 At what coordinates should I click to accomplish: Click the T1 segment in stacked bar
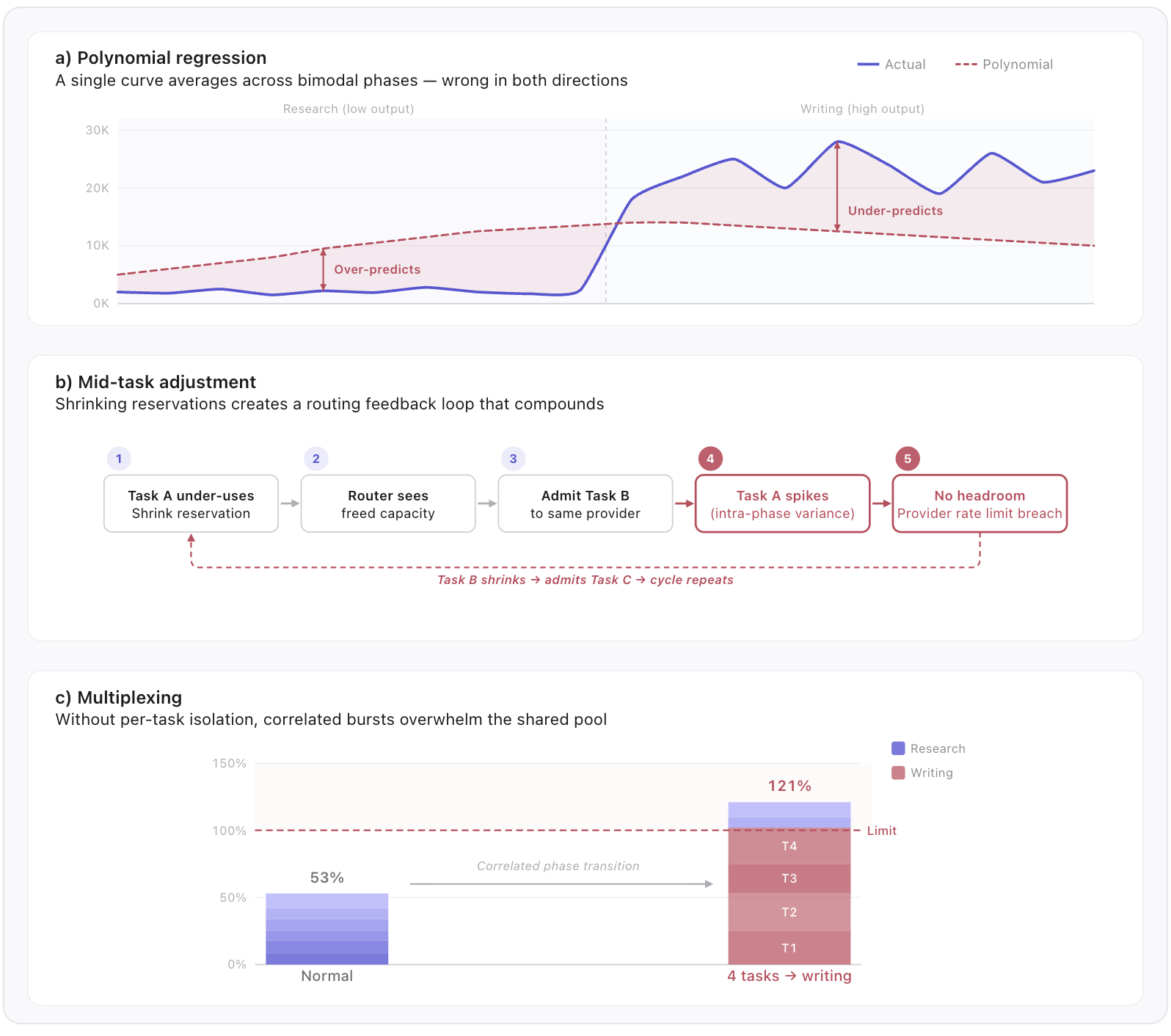coord(789,948)
